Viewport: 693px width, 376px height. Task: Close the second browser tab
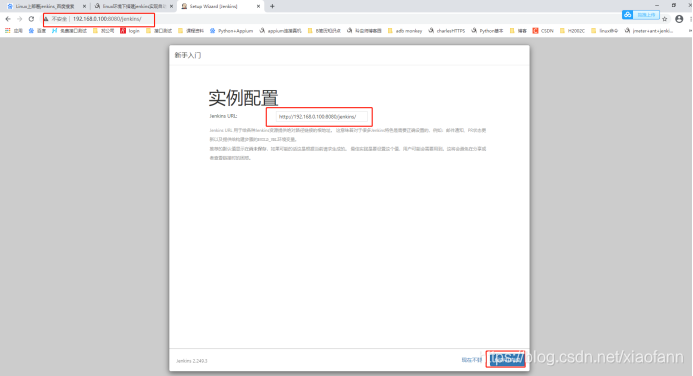point(171,6)
